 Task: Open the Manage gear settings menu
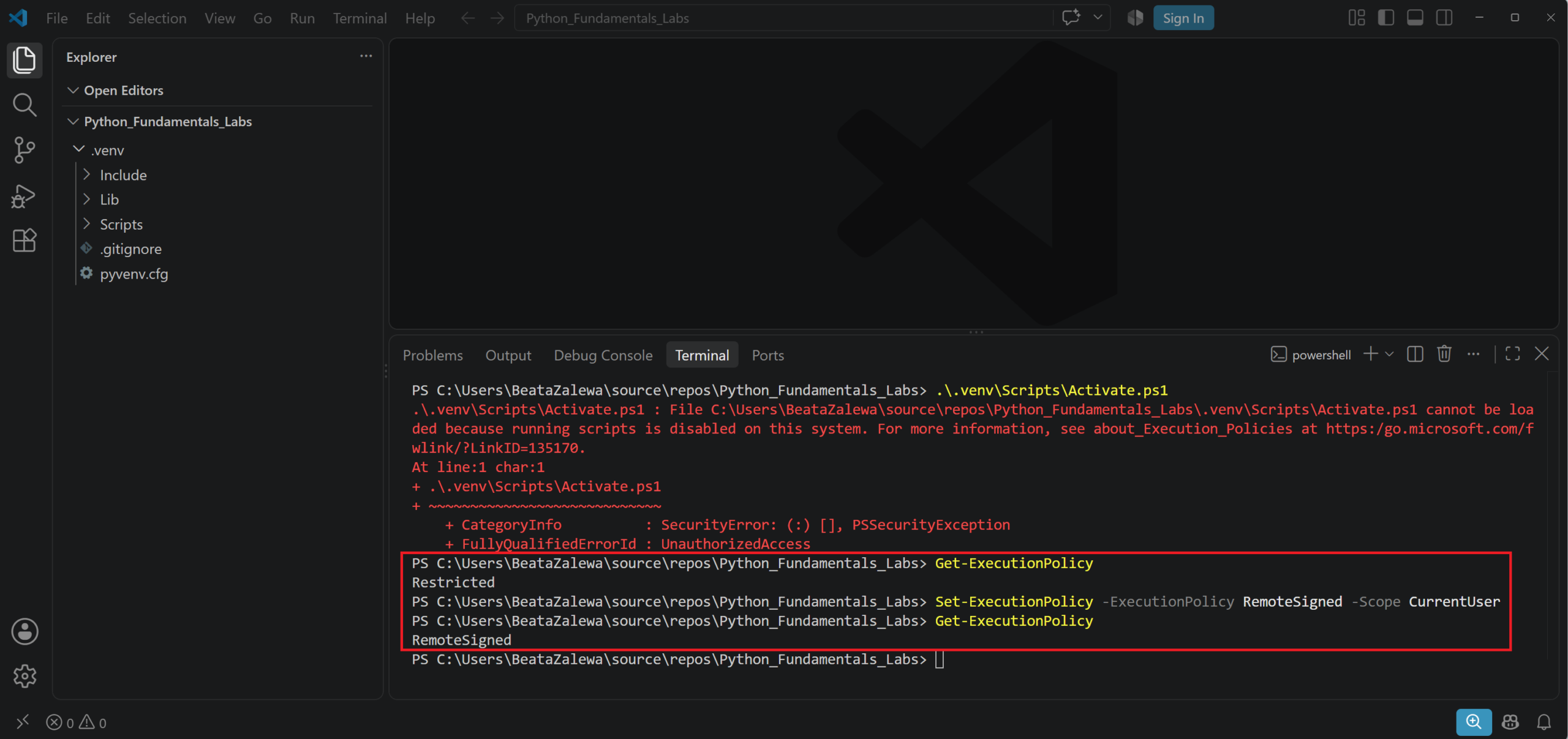(24, 677)
